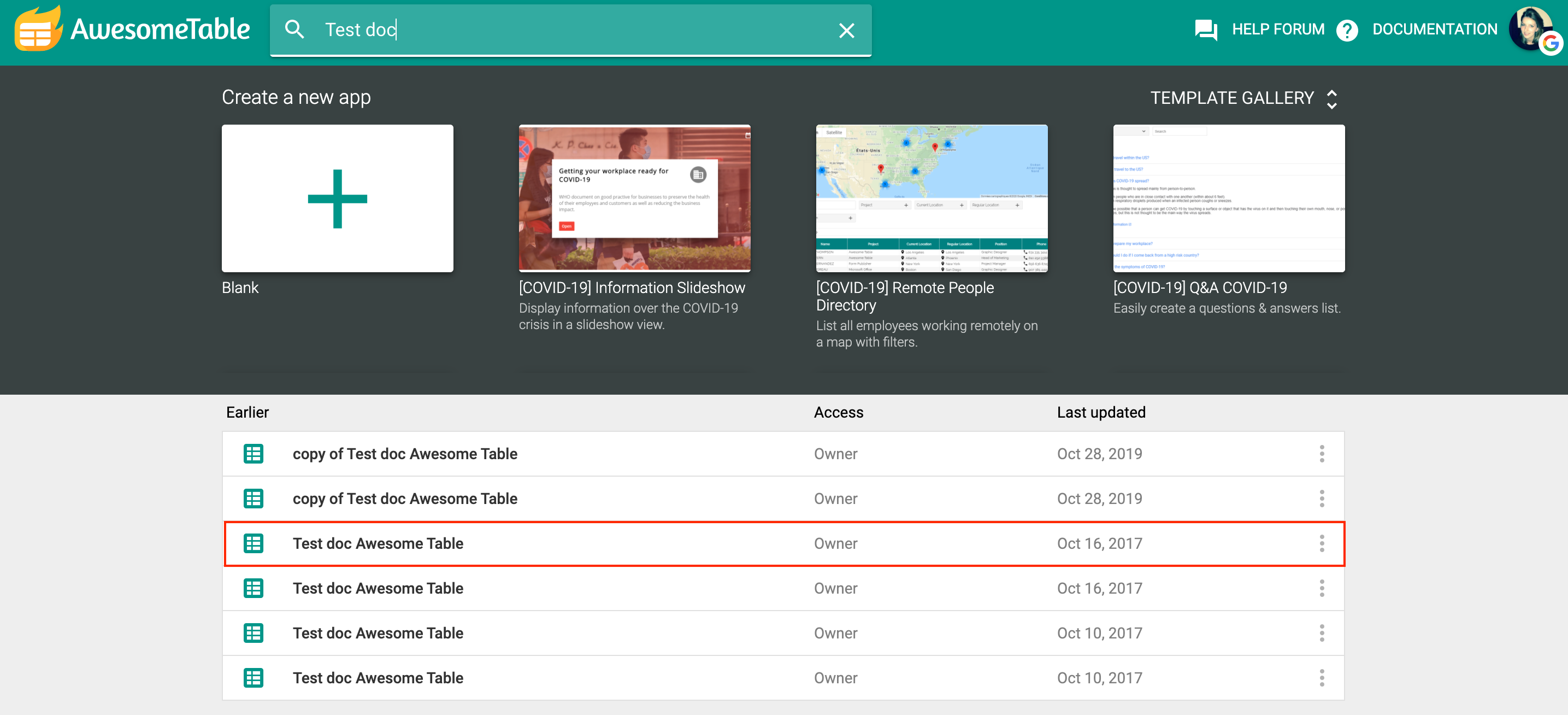The height and width of the screenshot is (715, 1568).
Task: Click the '[COVID-19] Information Slideshow' title
Action: tap(632, 288)
